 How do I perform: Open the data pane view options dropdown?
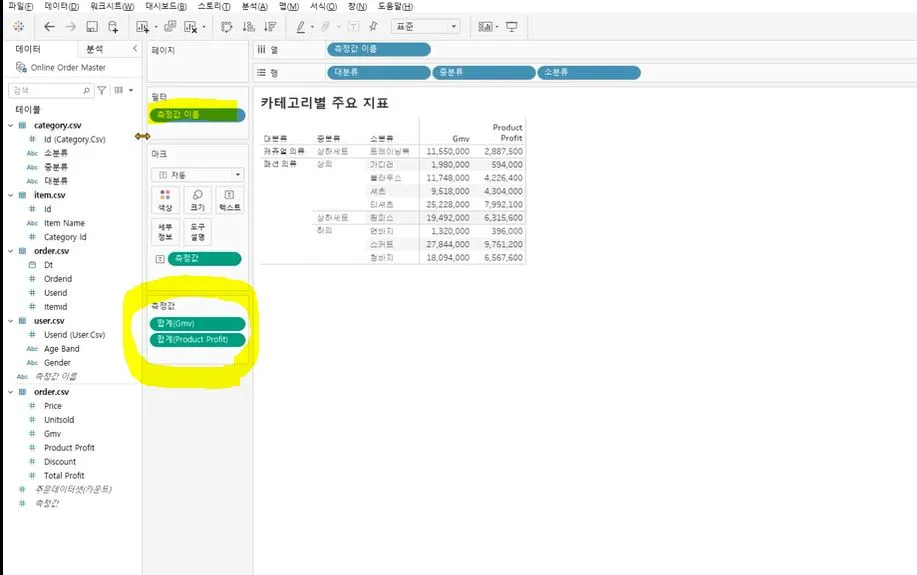[x=131, y=90]
